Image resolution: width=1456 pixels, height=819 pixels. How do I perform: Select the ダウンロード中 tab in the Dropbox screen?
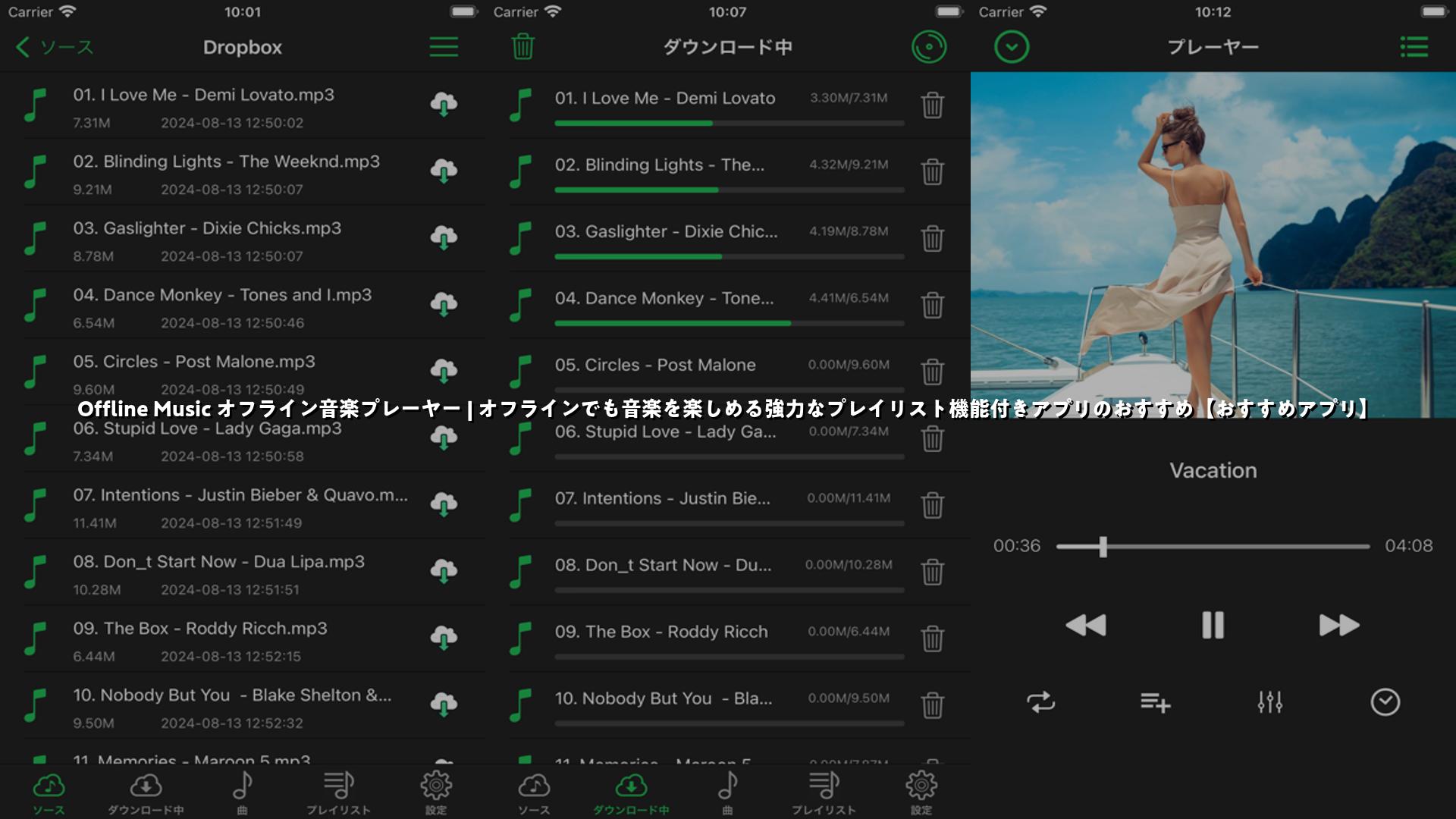146,793
